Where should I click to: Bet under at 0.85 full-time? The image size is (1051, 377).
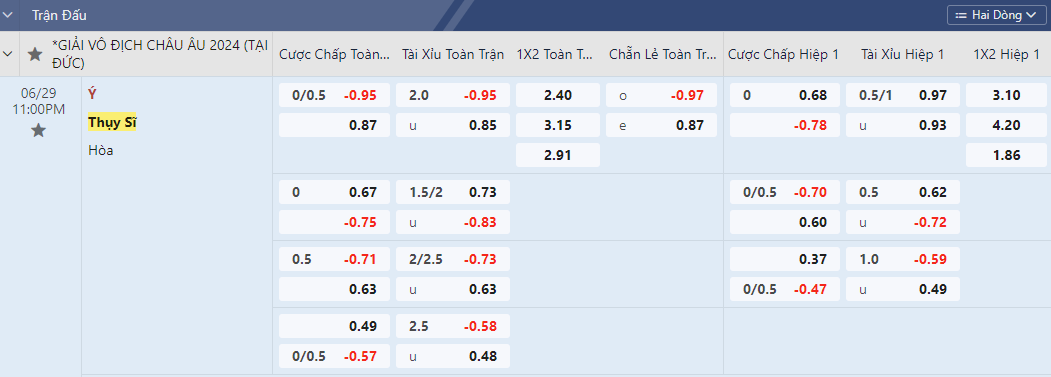[453, 125]
